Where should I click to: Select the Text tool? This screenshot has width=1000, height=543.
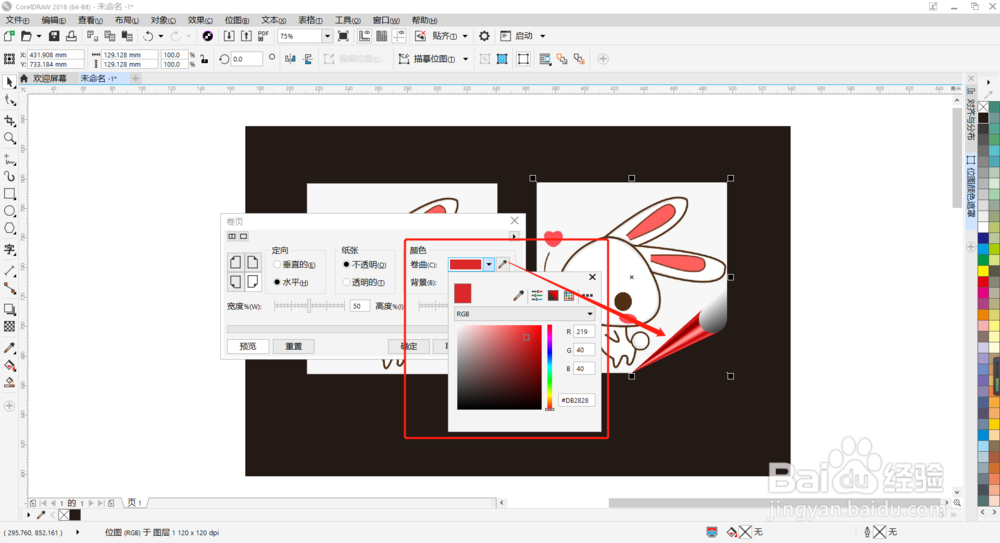point(10,249)
